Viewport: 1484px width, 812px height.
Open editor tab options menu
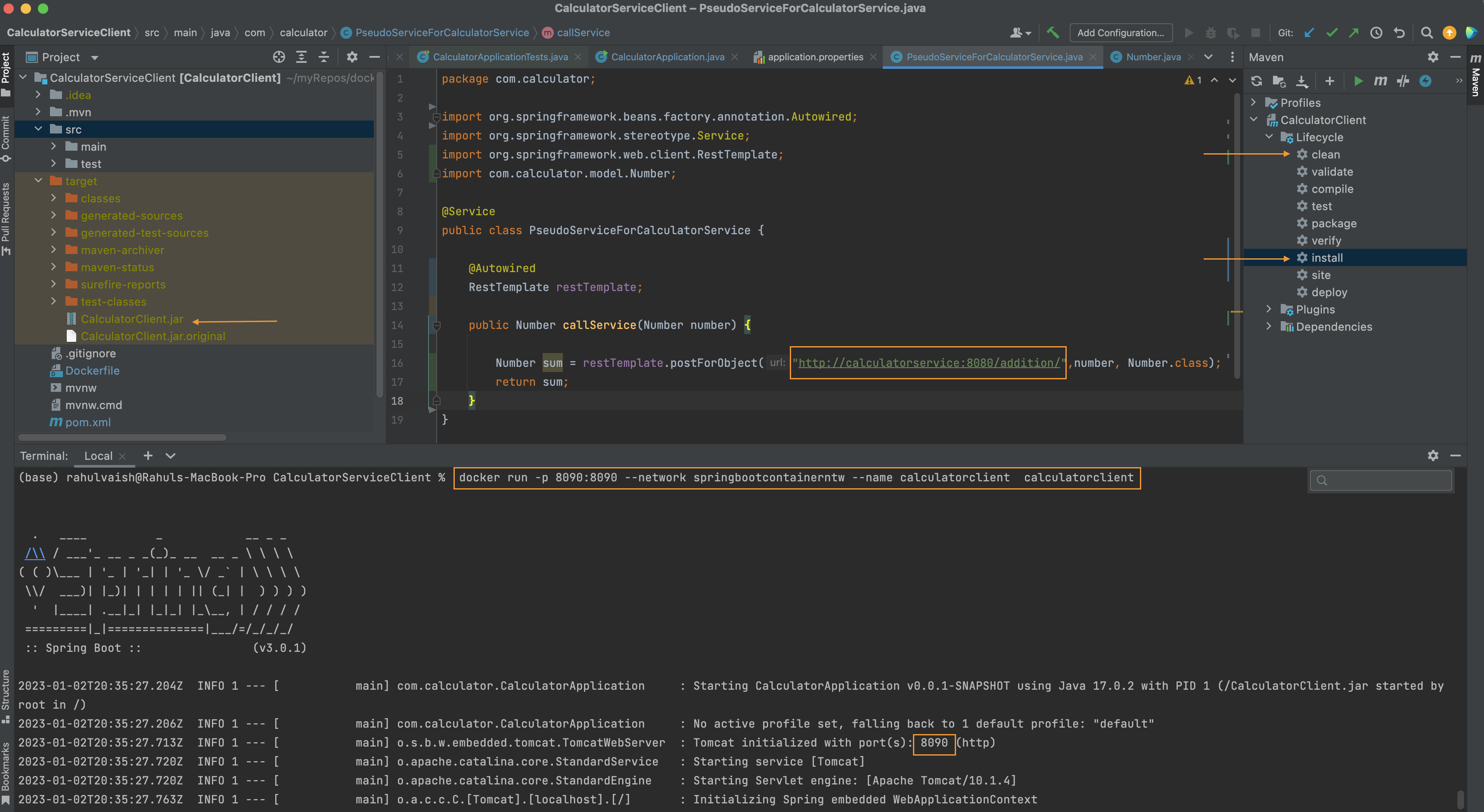click(x=1232, y=57)
